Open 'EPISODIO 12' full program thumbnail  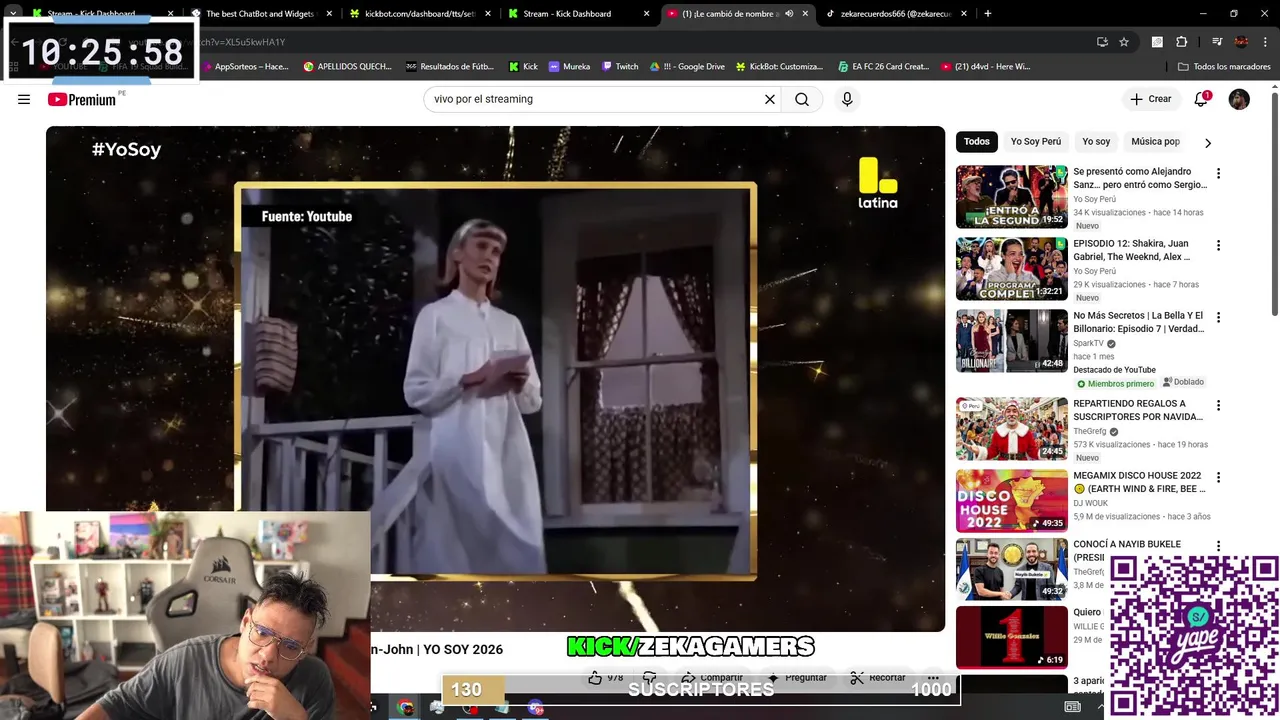[x=1011, y=269]
